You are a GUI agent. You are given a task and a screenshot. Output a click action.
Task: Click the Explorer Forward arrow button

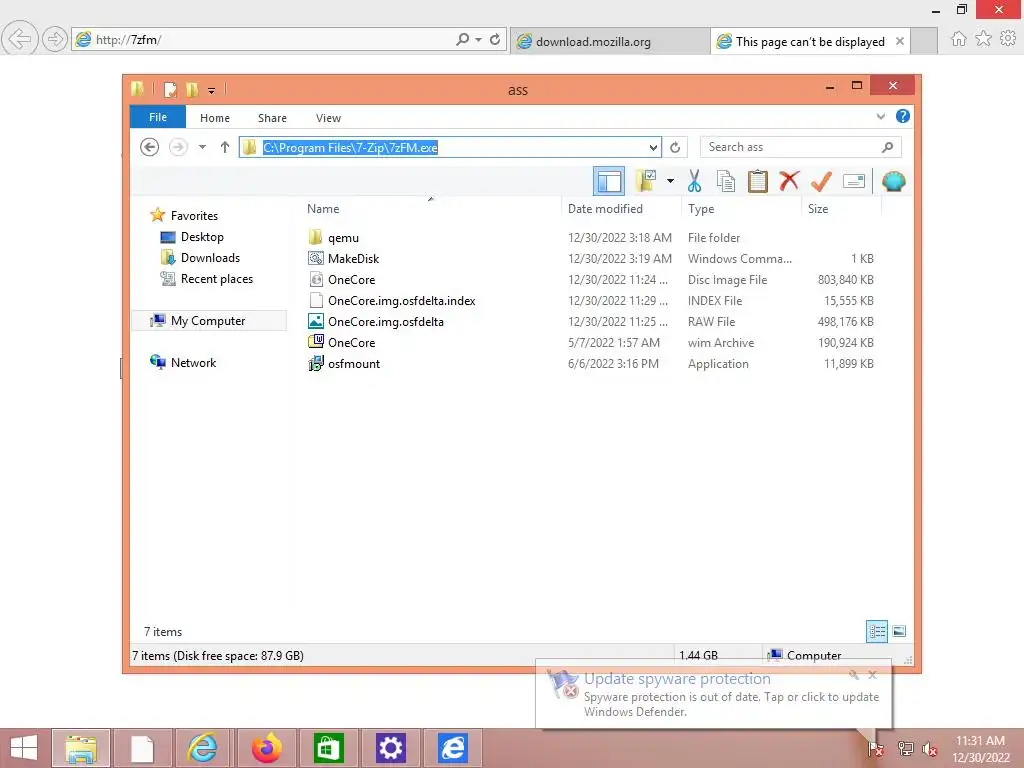coord(178,147)
